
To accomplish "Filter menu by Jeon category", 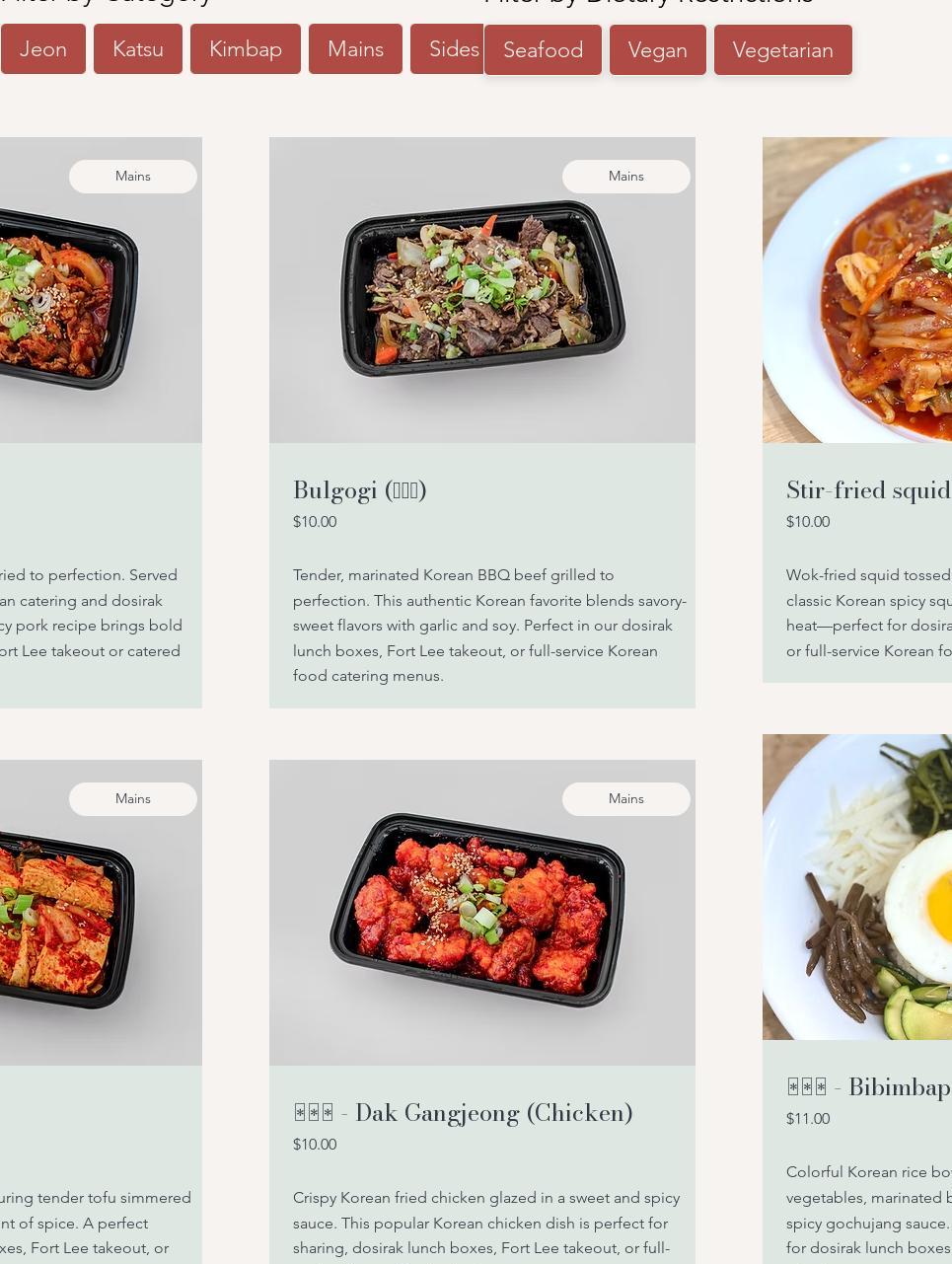I will point(43,48).
